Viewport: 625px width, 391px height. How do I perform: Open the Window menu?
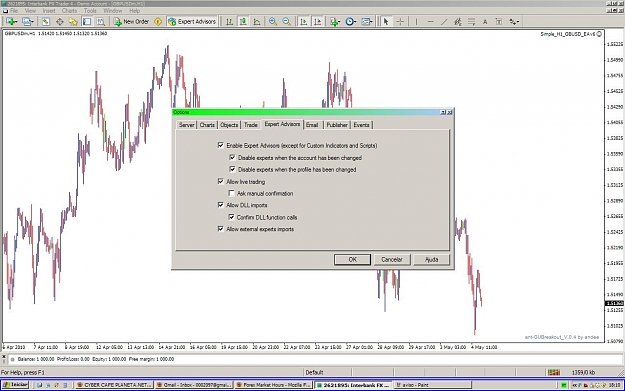(113, 11)
